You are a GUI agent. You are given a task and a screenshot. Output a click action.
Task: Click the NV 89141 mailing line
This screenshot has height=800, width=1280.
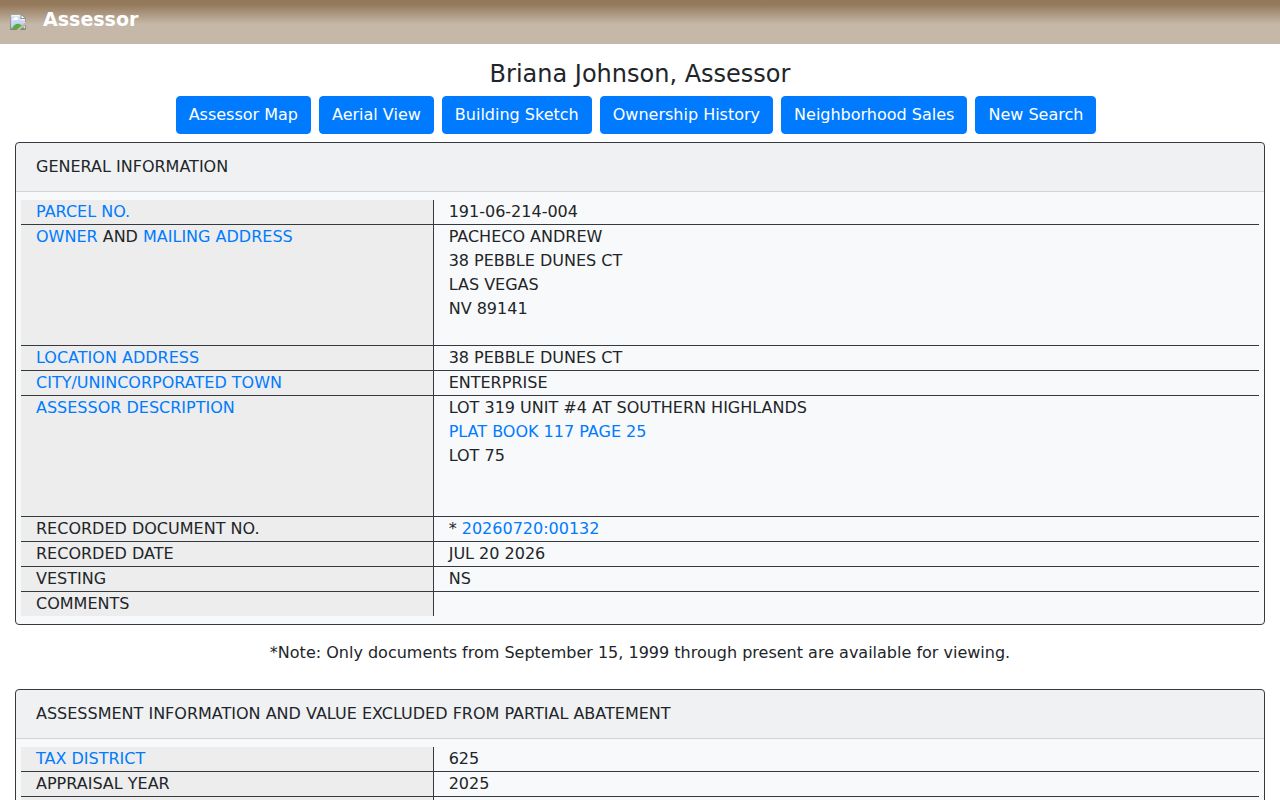(488, 309)
